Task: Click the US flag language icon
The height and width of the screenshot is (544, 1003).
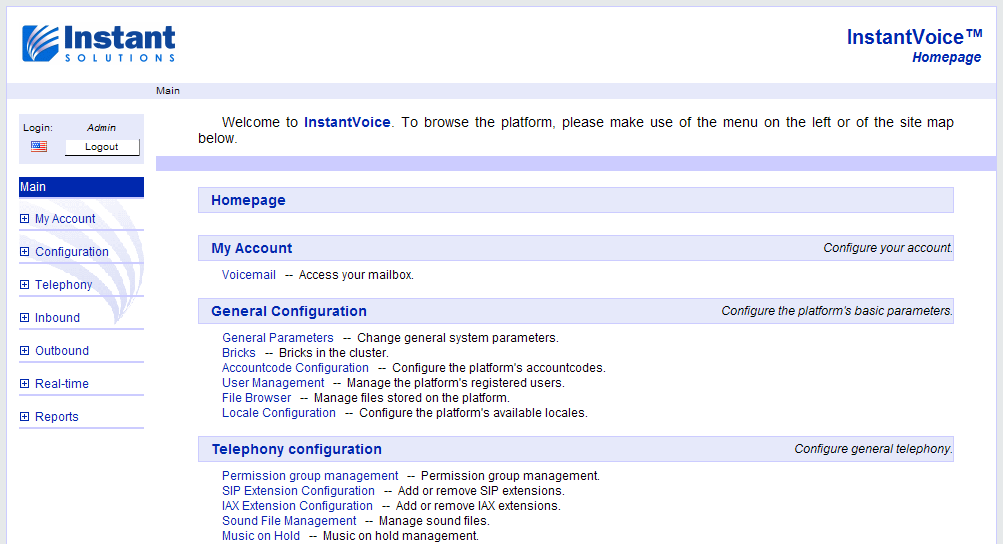Action: [39, 147]
